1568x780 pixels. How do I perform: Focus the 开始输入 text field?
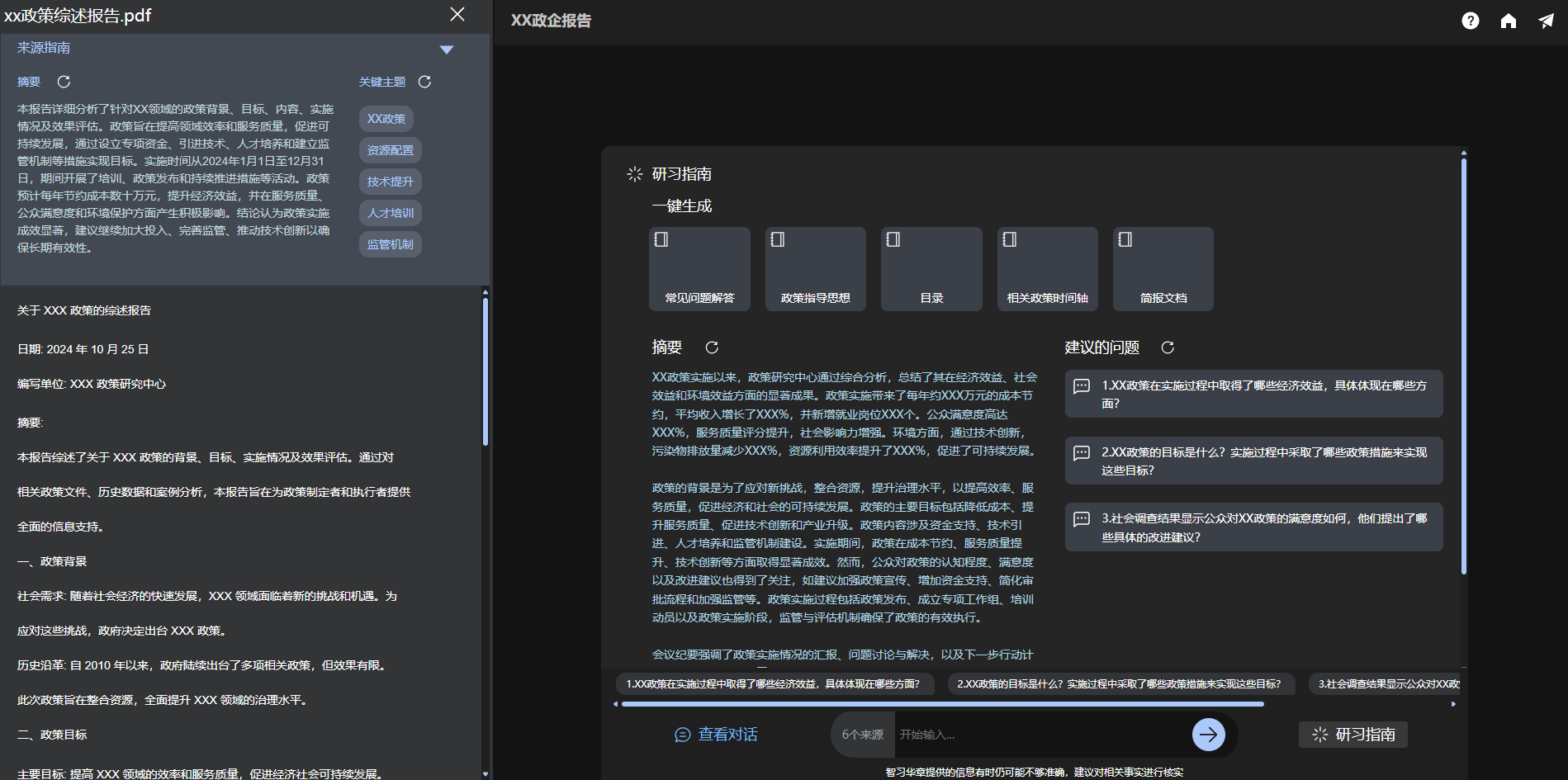point(1040,735)
